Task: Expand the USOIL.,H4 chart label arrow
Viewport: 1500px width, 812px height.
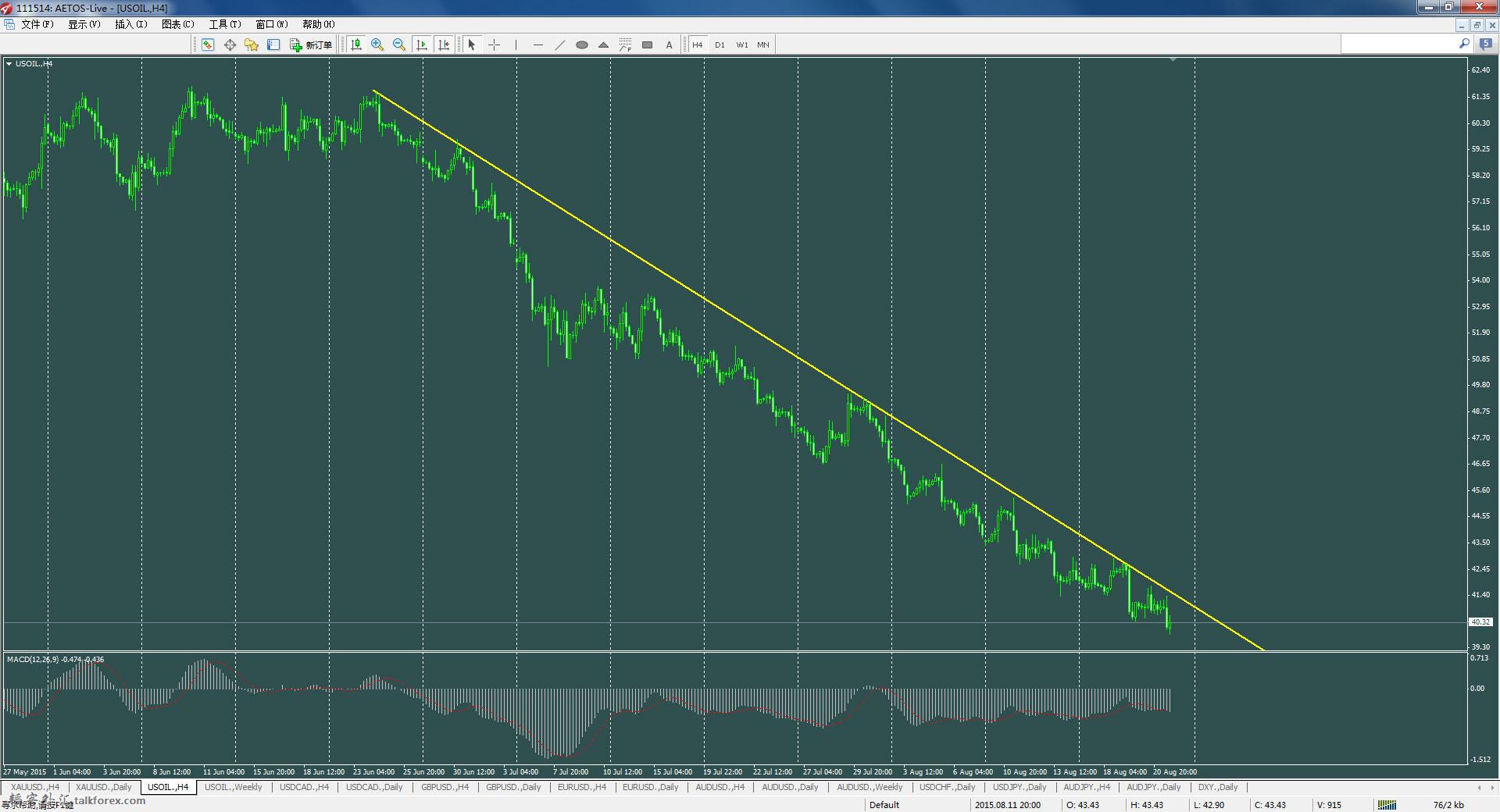Action: click(x=9, y=63)
